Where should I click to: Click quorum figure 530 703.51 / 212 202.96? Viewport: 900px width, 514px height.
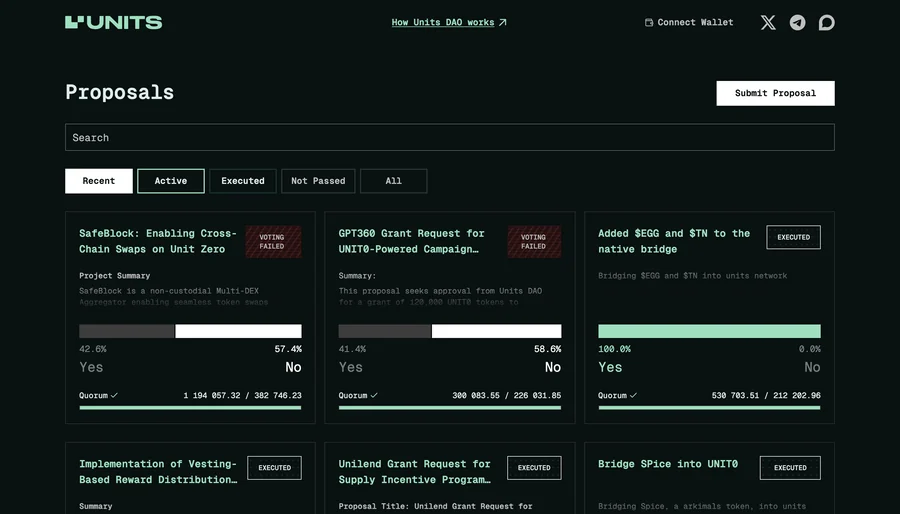point(766,395)
